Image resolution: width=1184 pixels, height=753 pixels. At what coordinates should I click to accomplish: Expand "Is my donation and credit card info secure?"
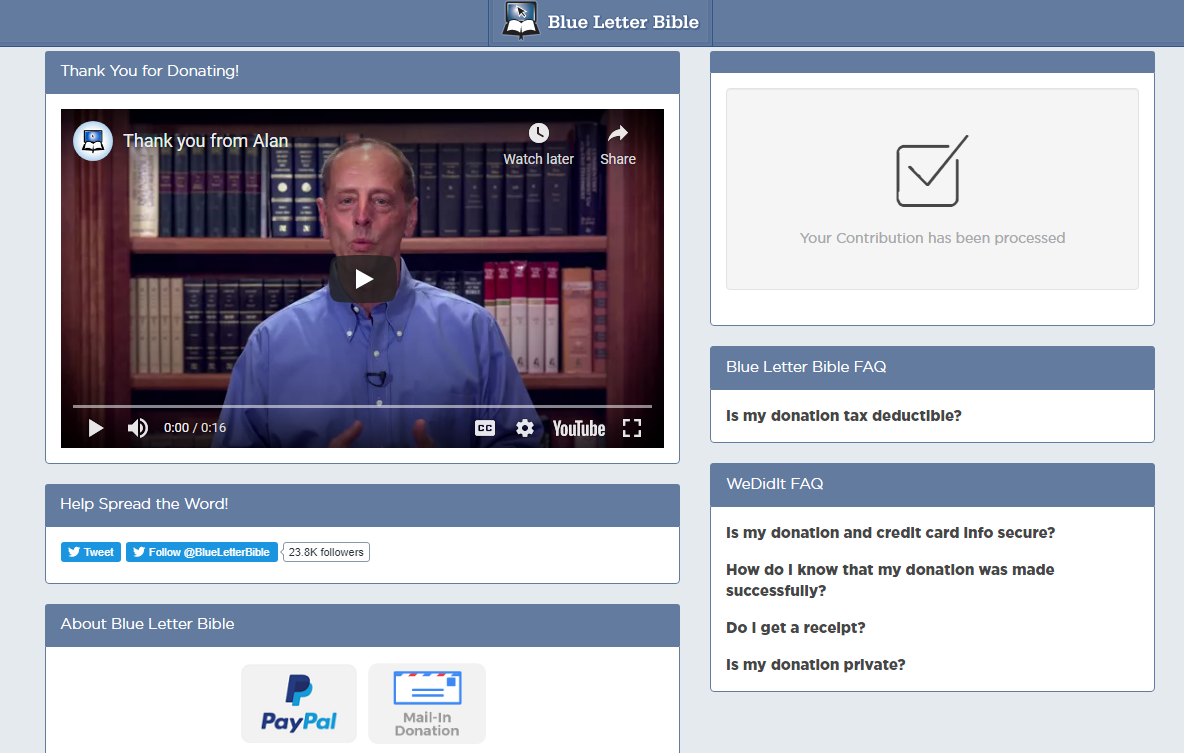click(890, 532)
